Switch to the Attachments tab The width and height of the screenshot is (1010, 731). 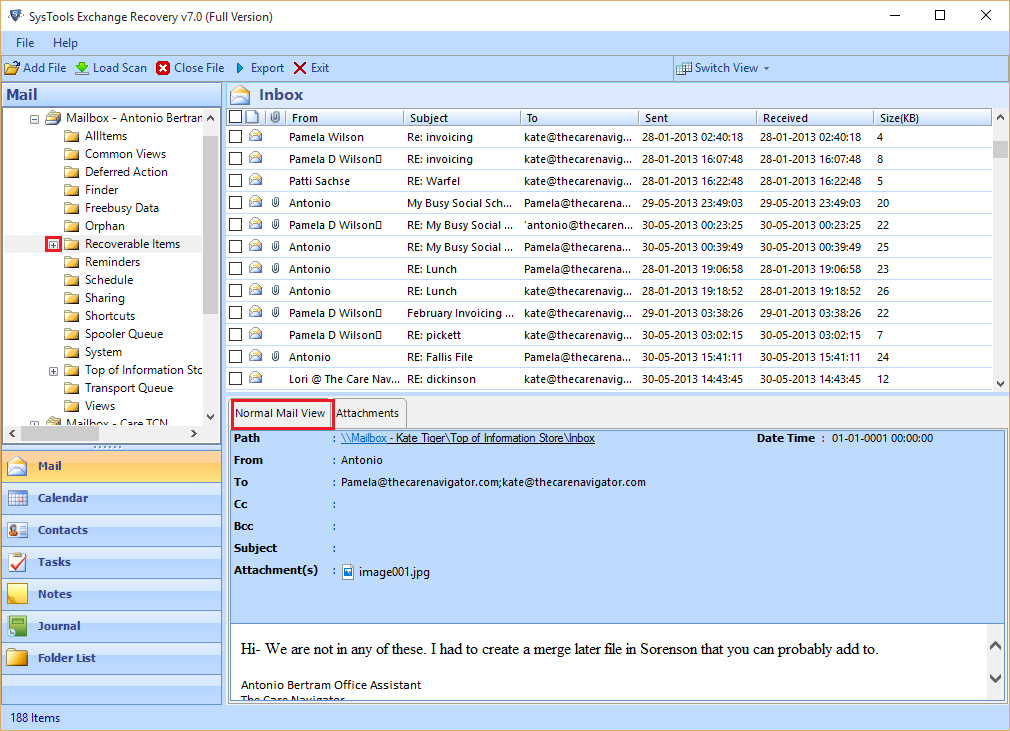pyautogui.click(x=367, y=413)
